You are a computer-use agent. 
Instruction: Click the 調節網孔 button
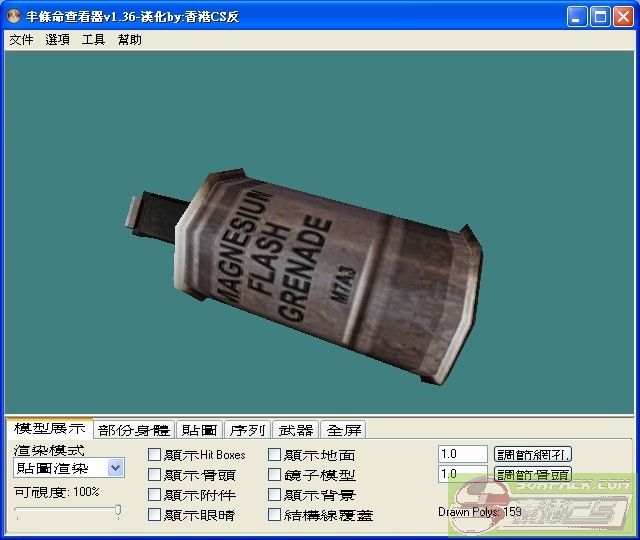point(533,454)
